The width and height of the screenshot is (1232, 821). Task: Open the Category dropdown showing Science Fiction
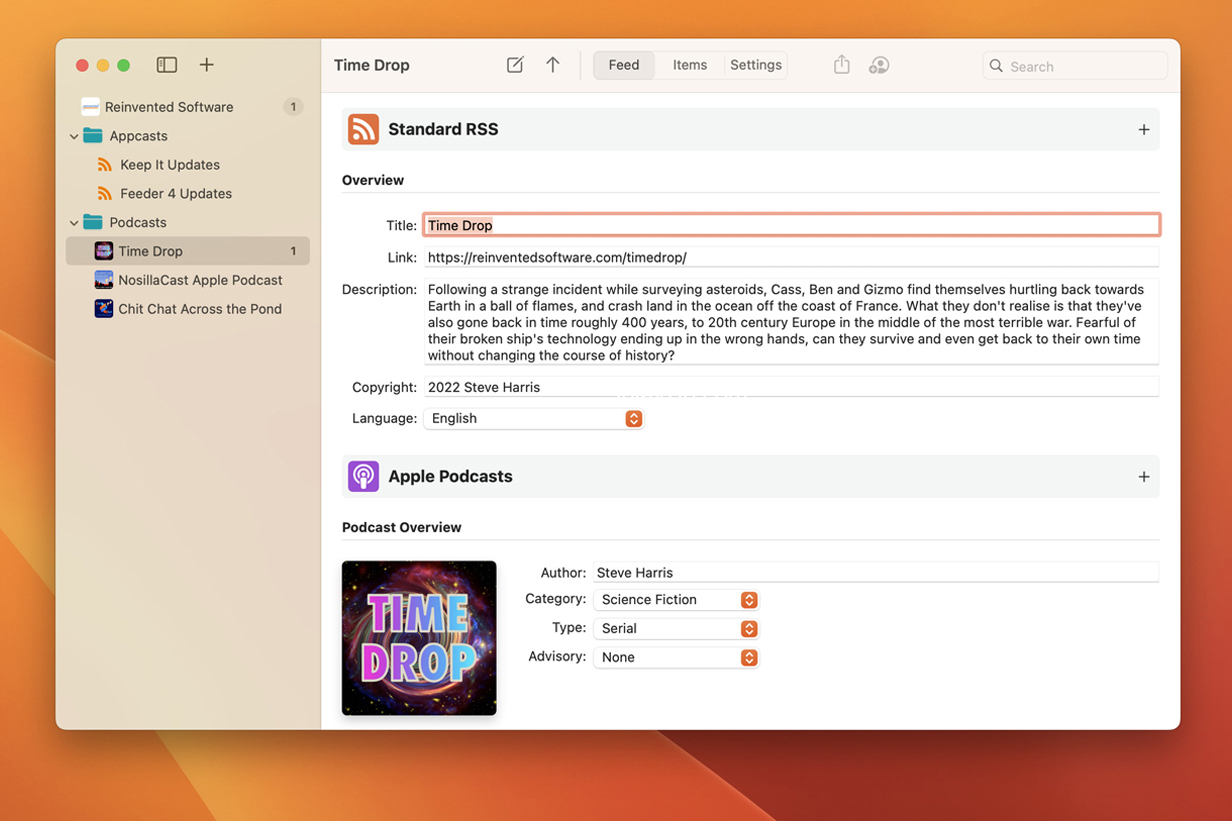point(676,600)
